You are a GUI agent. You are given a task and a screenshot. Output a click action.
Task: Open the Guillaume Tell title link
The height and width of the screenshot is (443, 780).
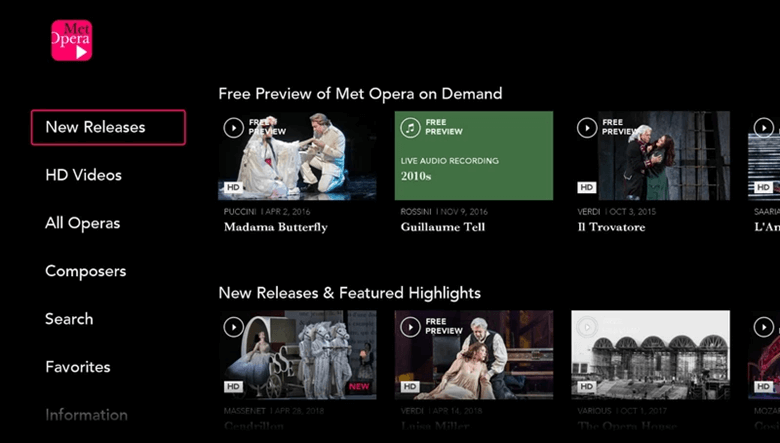pos(443,227)
